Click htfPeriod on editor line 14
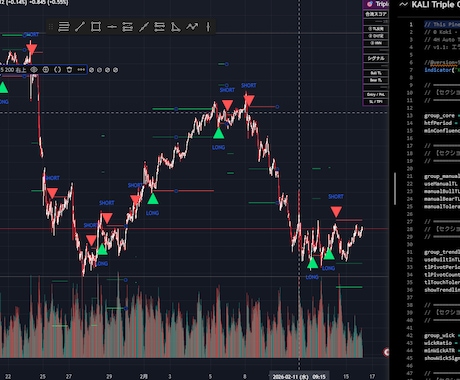 (x=438, y=123)
